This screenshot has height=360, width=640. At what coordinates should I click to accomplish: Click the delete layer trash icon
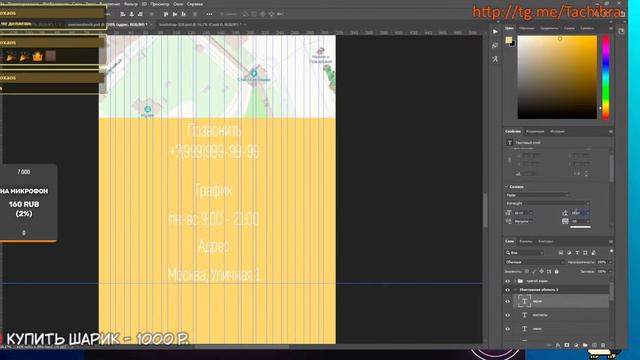(603, 345)
